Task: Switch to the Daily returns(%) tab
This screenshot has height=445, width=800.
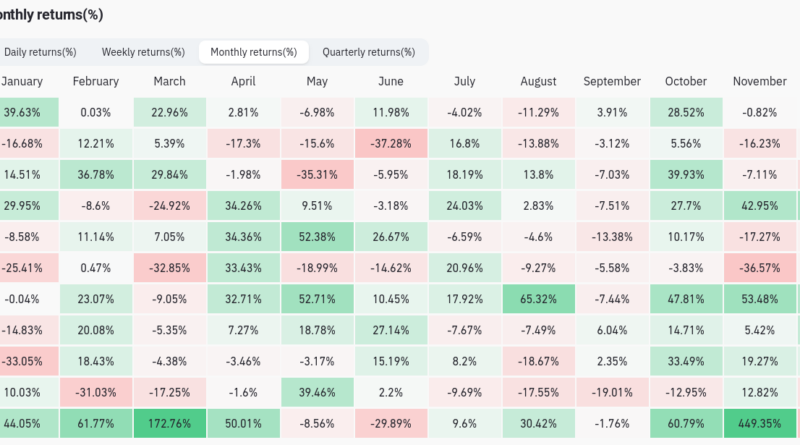Action: tap(40, 52)
